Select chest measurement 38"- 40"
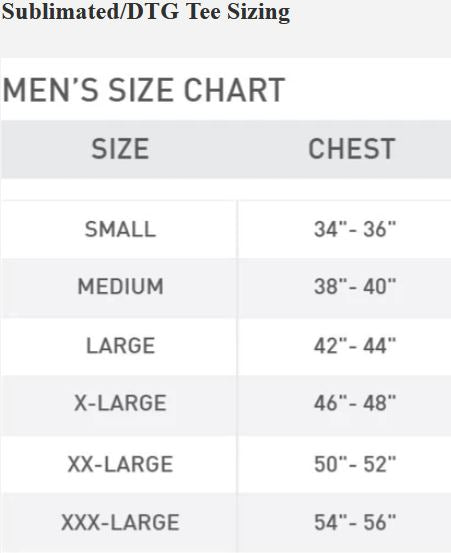451x553 pixels. 355,286
